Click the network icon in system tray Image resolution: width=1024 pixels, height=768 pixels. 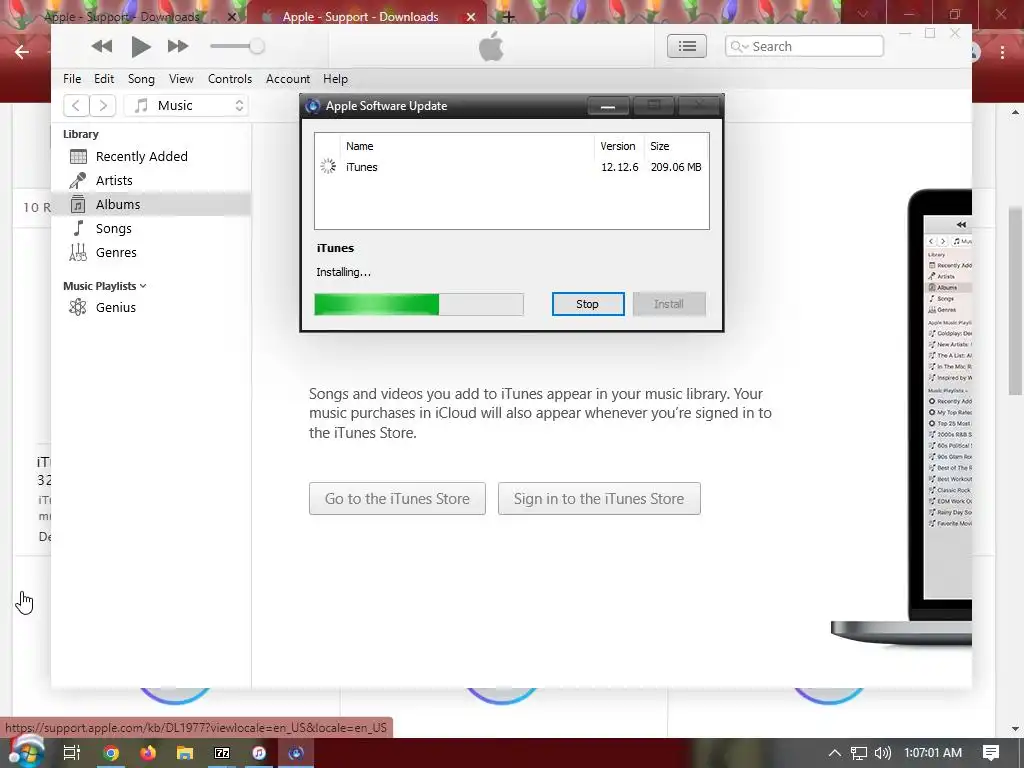[x=859, y=753]
